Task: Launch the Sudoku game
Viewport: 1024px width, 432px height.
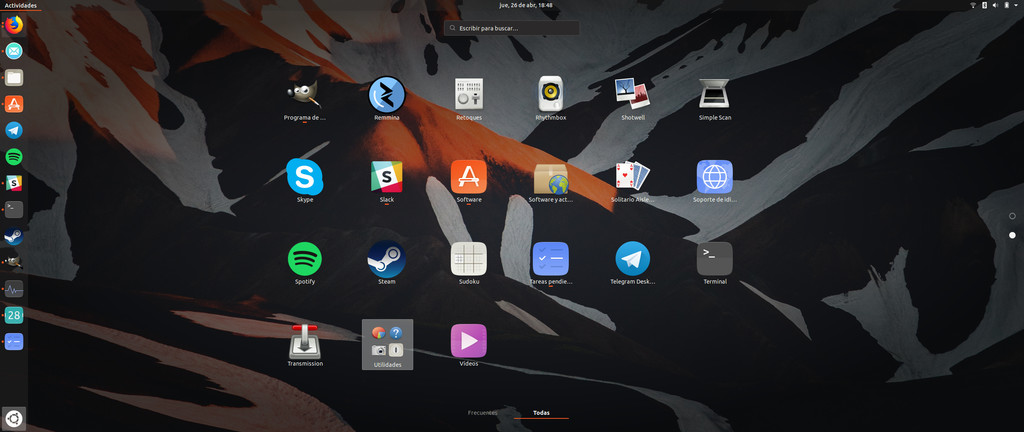Action: pos(469,259)
